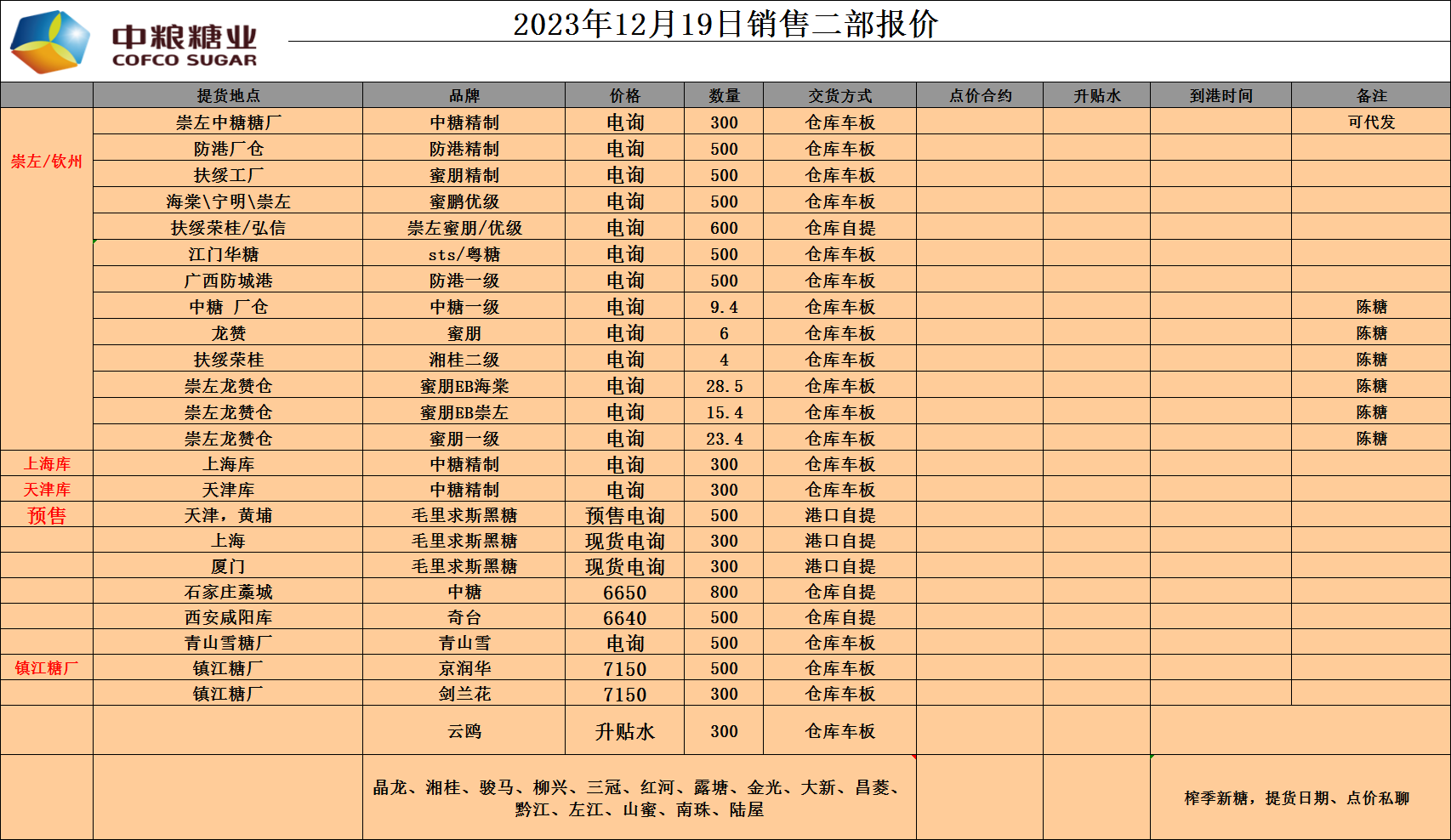Select the sts/粤糖 brand cell
The height and width of the screenshot is (840, 1451).
(464, 254)
